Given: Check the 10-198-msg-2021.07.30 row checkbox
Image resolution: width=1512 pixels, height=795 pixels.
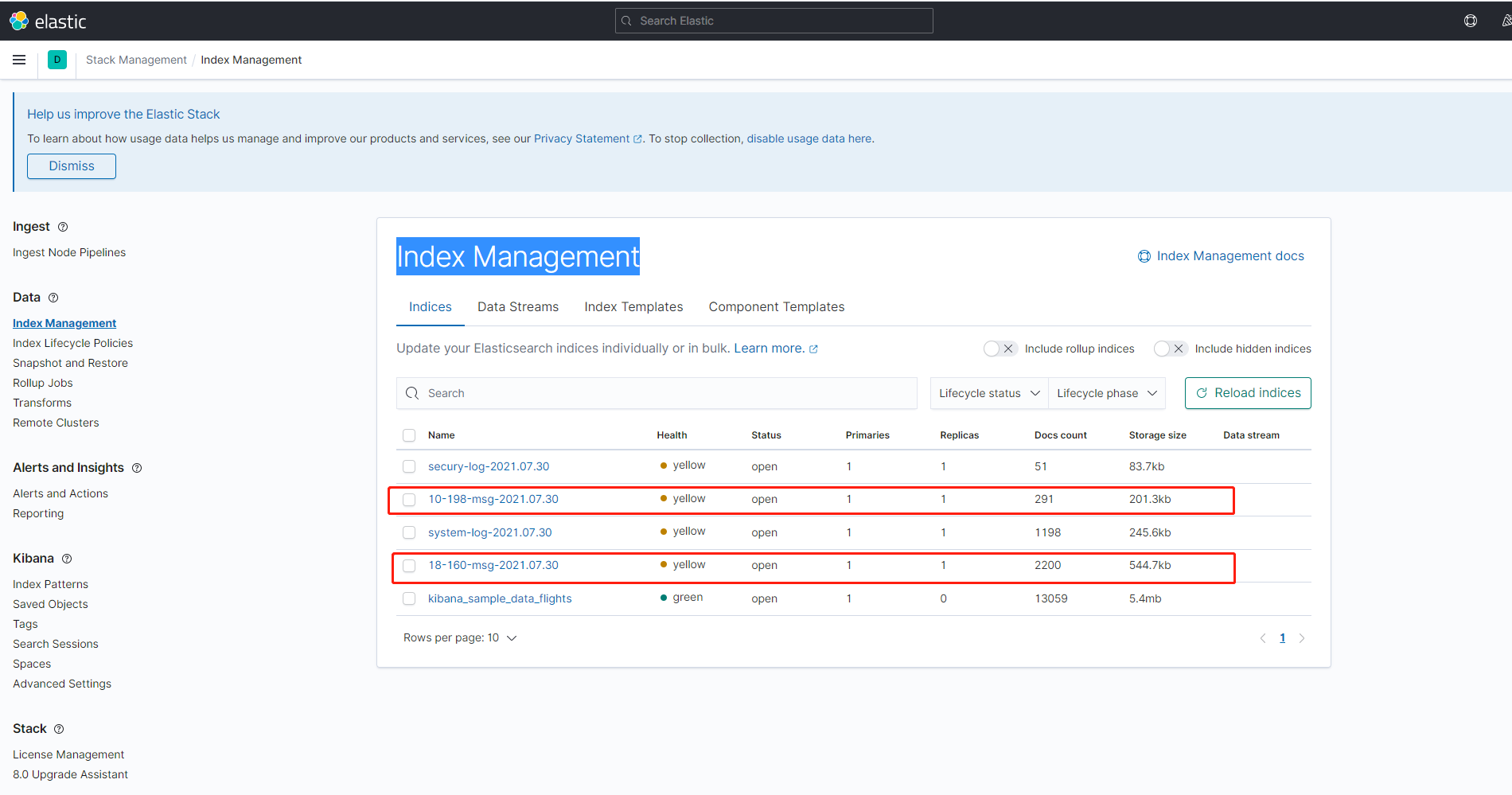Looking at the screenshot, I should tap(409, 500).
